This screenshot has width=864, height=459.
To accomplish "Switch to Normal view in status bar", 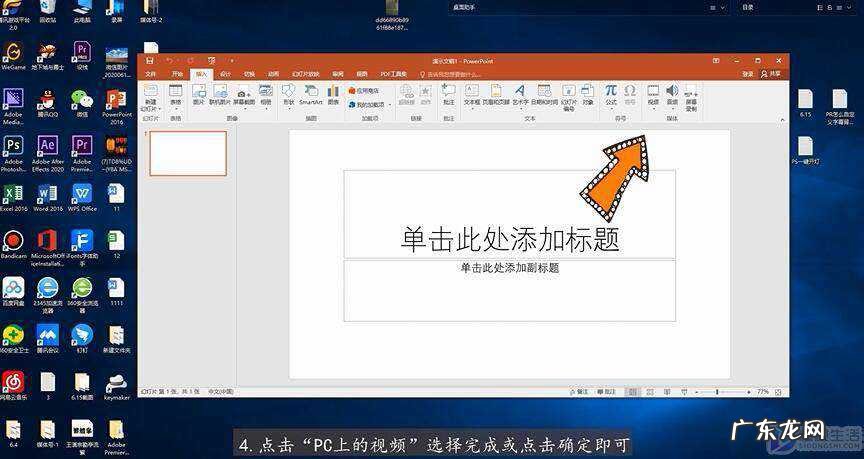I will pyautogui.click(x=633, y=392).
